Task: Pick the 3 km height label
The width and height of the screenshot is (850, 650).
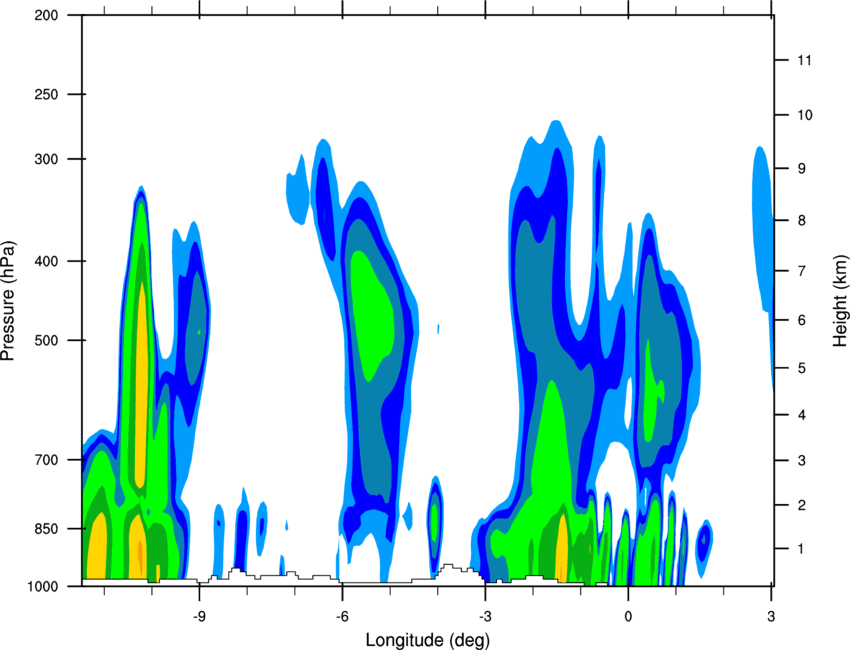Action: (x=802, y=461)
